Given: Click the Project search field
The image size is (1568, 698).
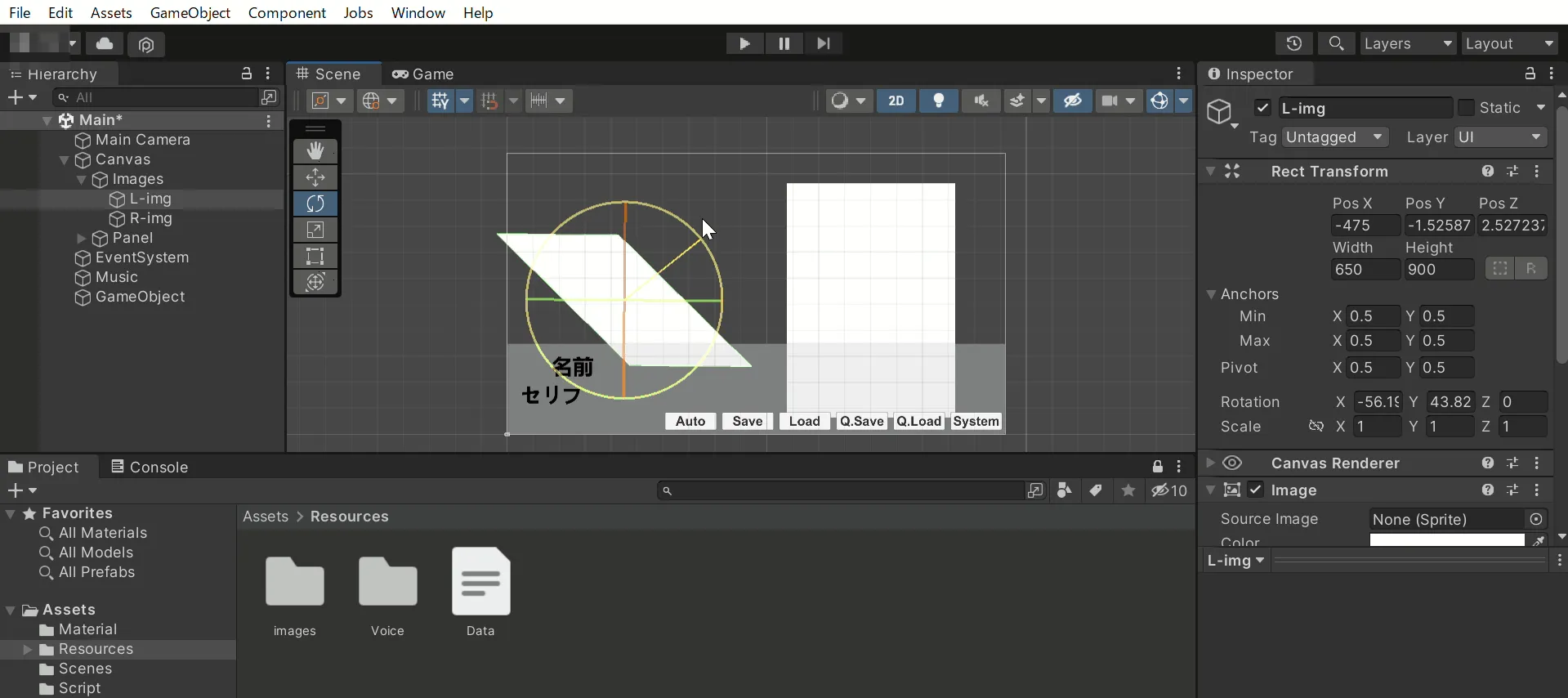Looking at the screenshot, I should pos(842,490).
